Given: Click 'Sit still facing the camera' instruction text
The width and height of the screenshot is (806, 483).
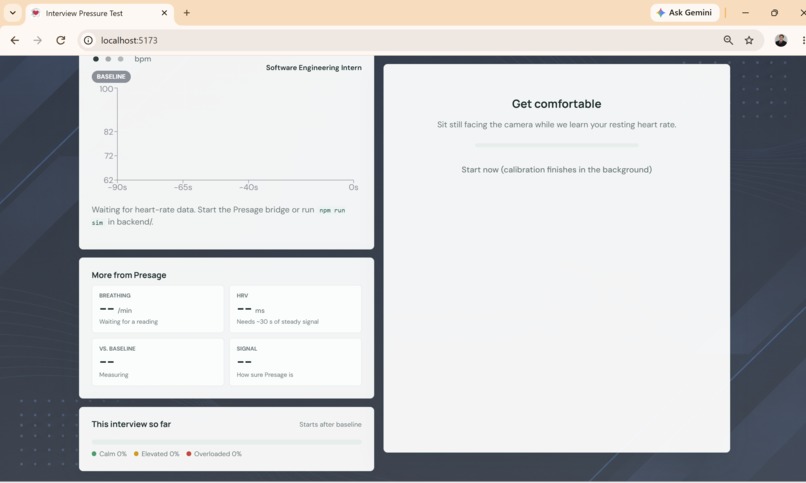Looking at the screenshot, I should click(556, 124).
